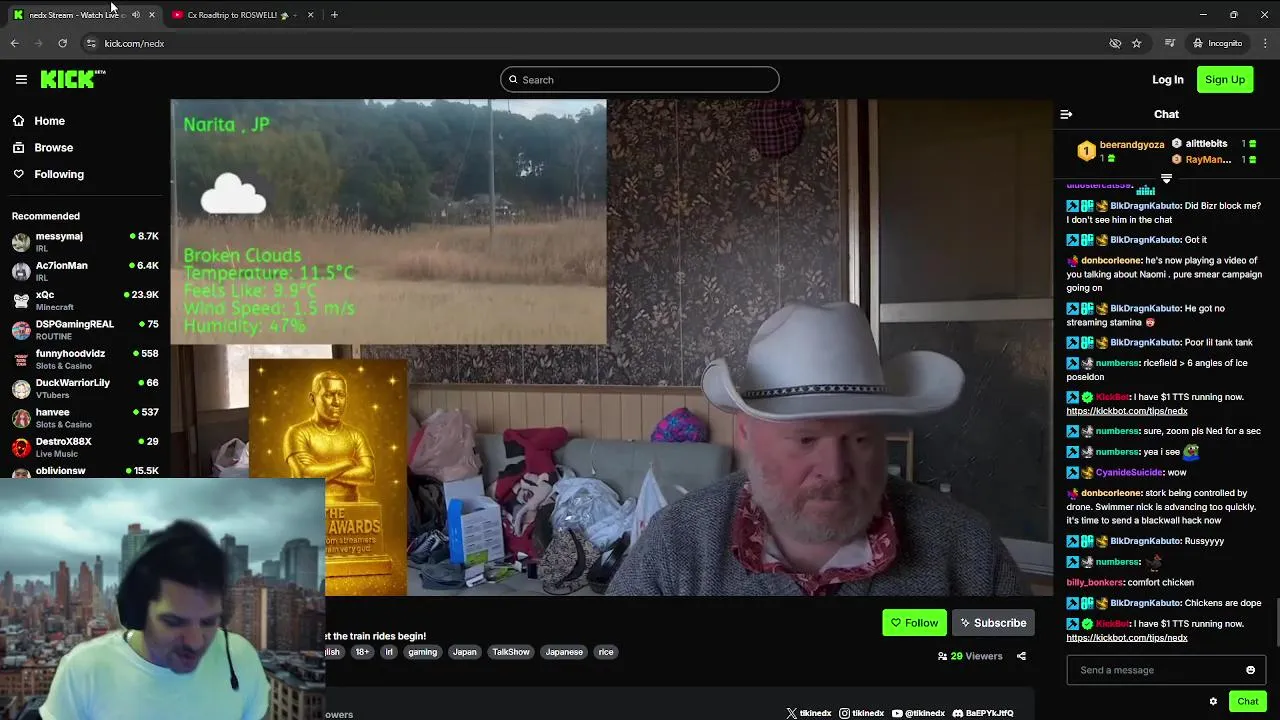1280x720 pixels.
Task: Click the Log In button
Action: point(1167,80)
